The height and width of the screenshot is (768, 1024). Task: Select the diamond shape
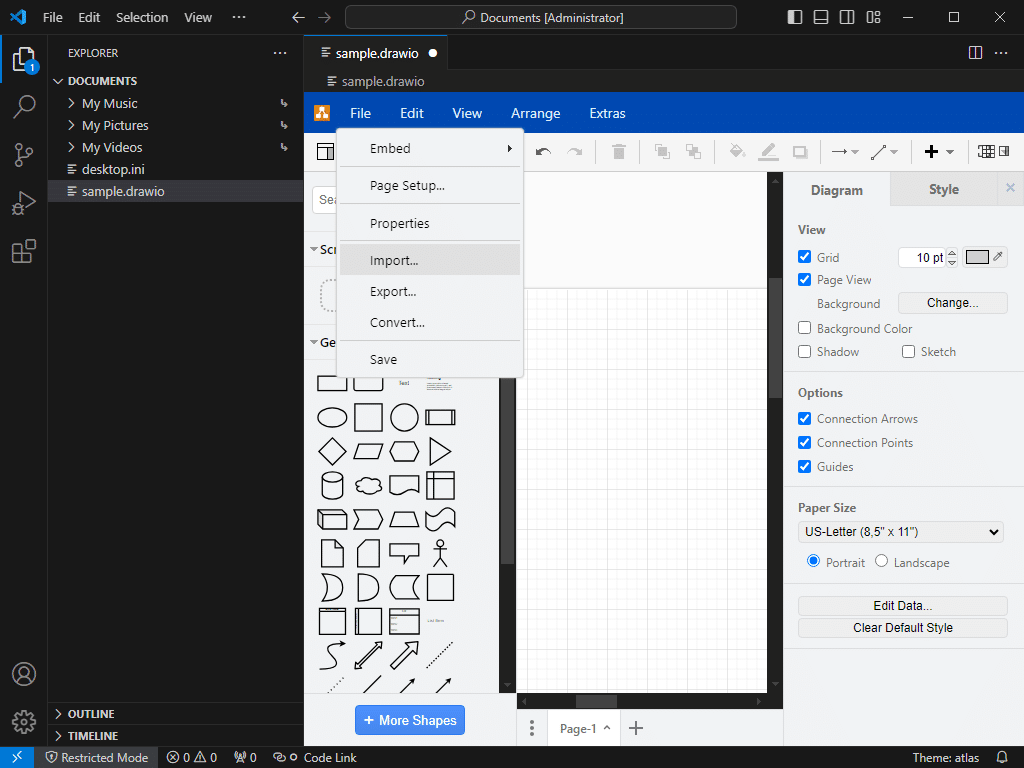coord(332,452)
